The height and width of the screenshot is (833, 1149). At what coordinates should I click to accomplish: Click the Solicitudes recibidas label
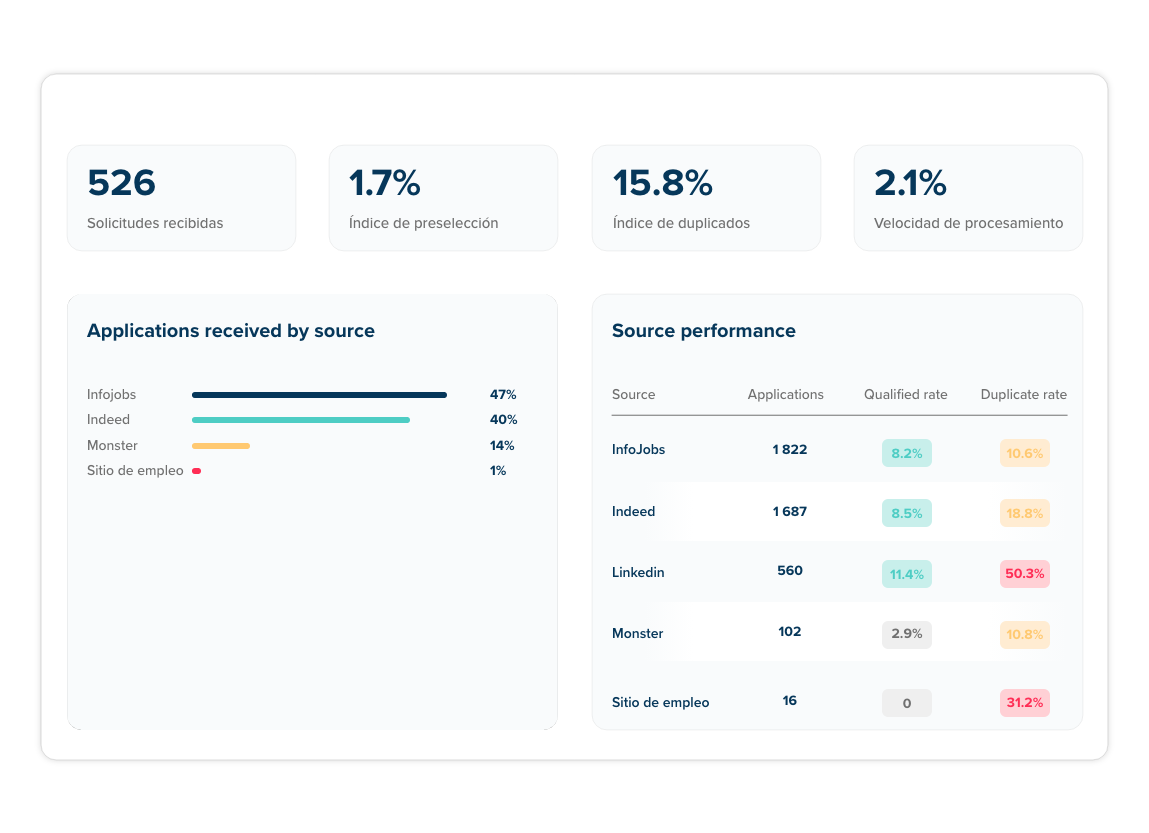pyautogui.click(x=155, y=223)
